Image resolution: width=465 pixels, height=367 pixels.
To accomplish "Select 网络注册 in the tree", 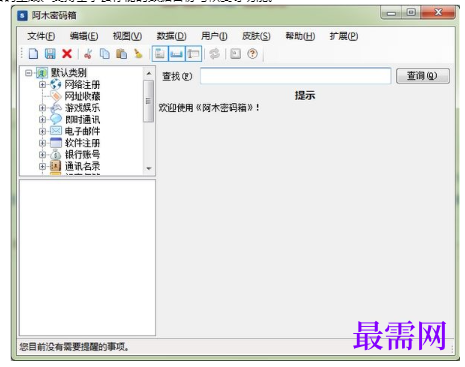I will coord(82,85).
